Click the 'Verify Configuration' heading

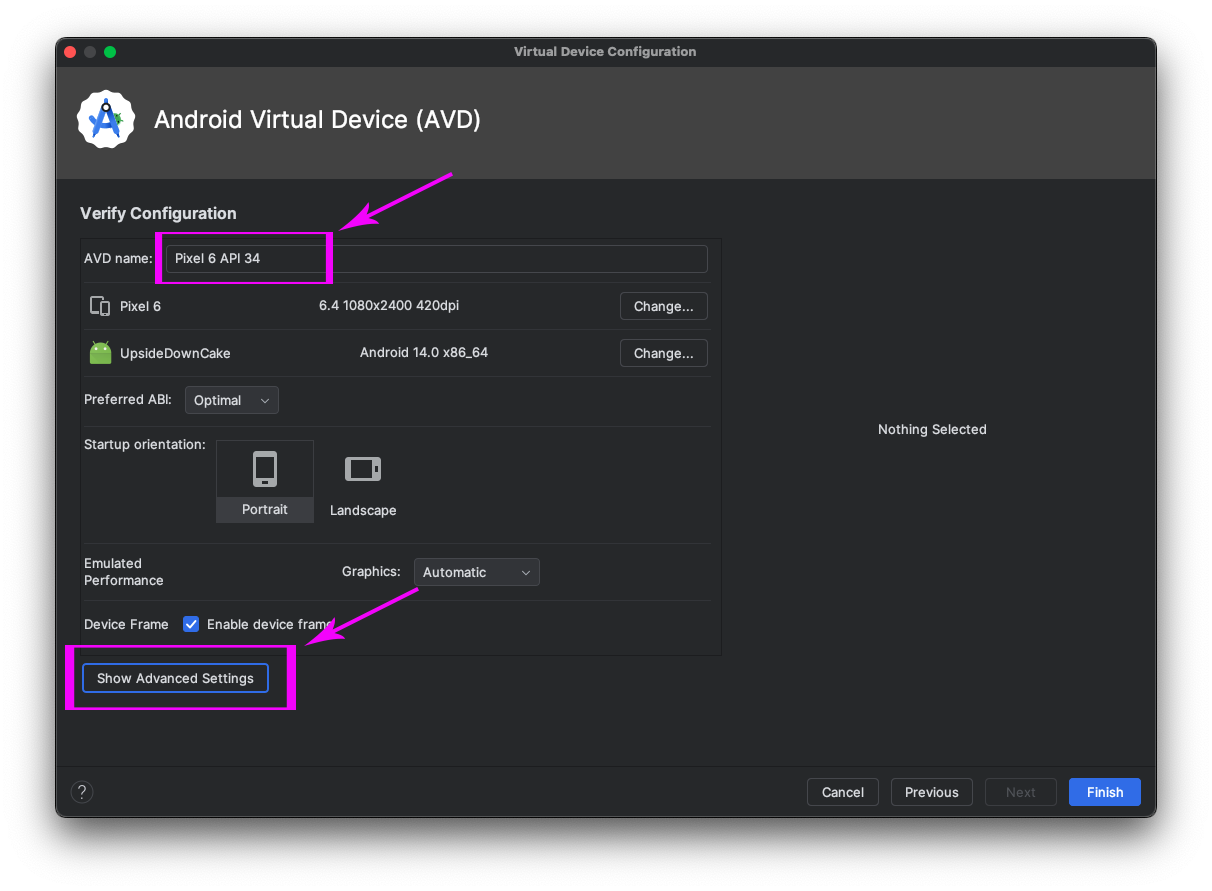tap(158, 213)
